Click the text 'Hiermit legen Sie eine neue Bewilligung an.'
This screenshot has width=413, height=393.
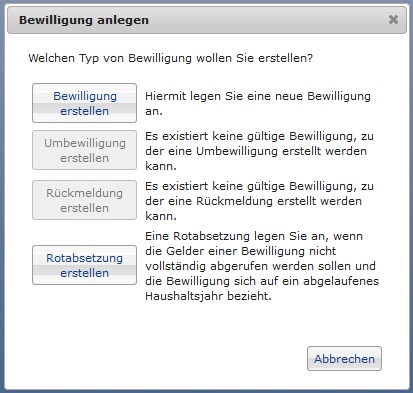(258, 103)
